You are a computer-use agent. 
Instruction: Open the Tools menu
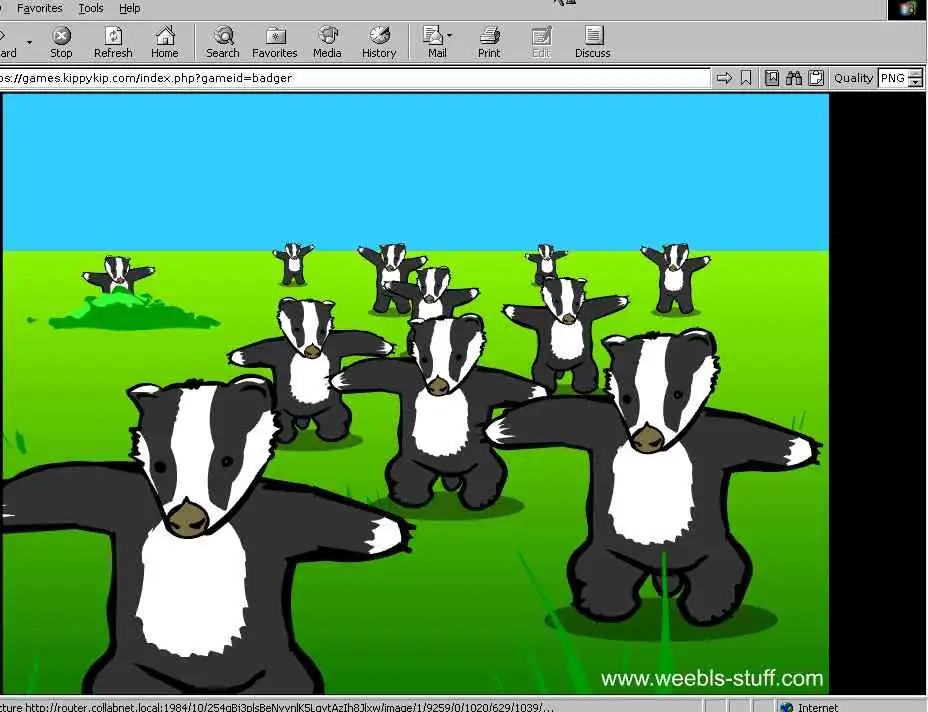(91, 8)
